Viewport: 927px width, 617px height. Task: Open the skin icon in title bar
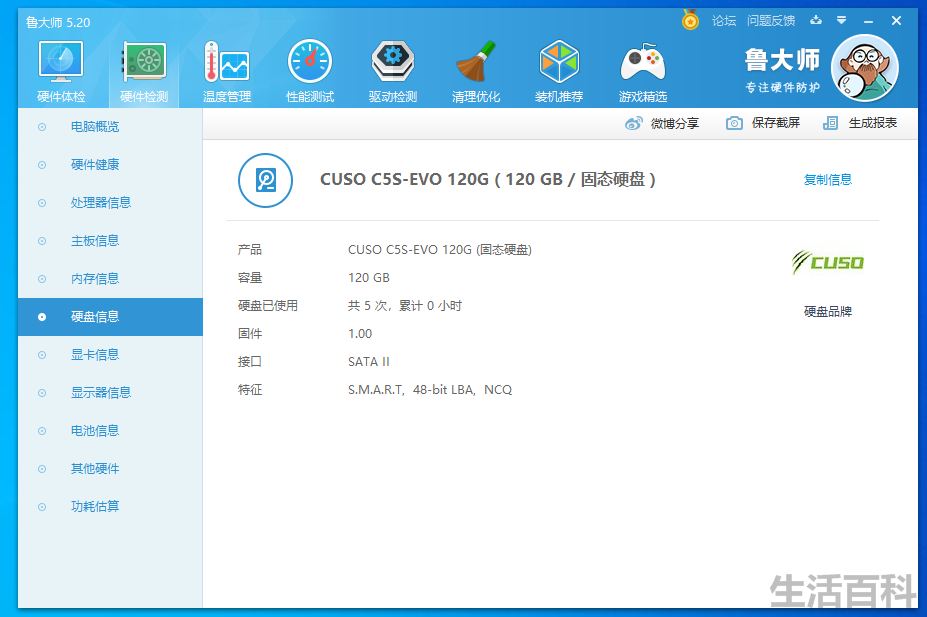pos(816,20)
